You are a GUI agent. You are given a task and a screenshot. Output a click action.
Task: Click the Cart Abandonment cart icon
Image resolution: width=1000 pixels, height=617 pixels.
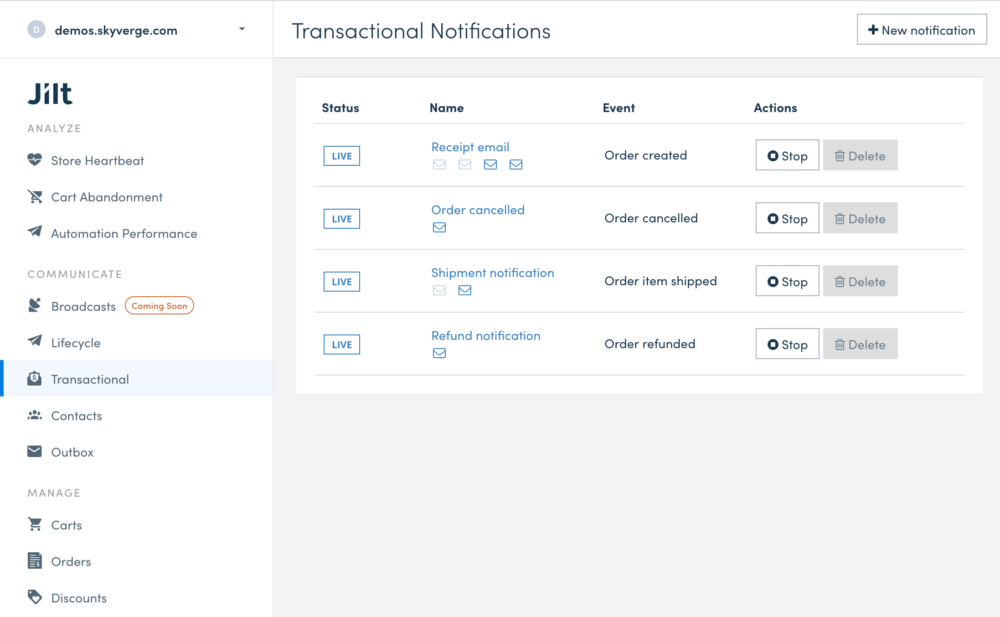coord(34,196)
